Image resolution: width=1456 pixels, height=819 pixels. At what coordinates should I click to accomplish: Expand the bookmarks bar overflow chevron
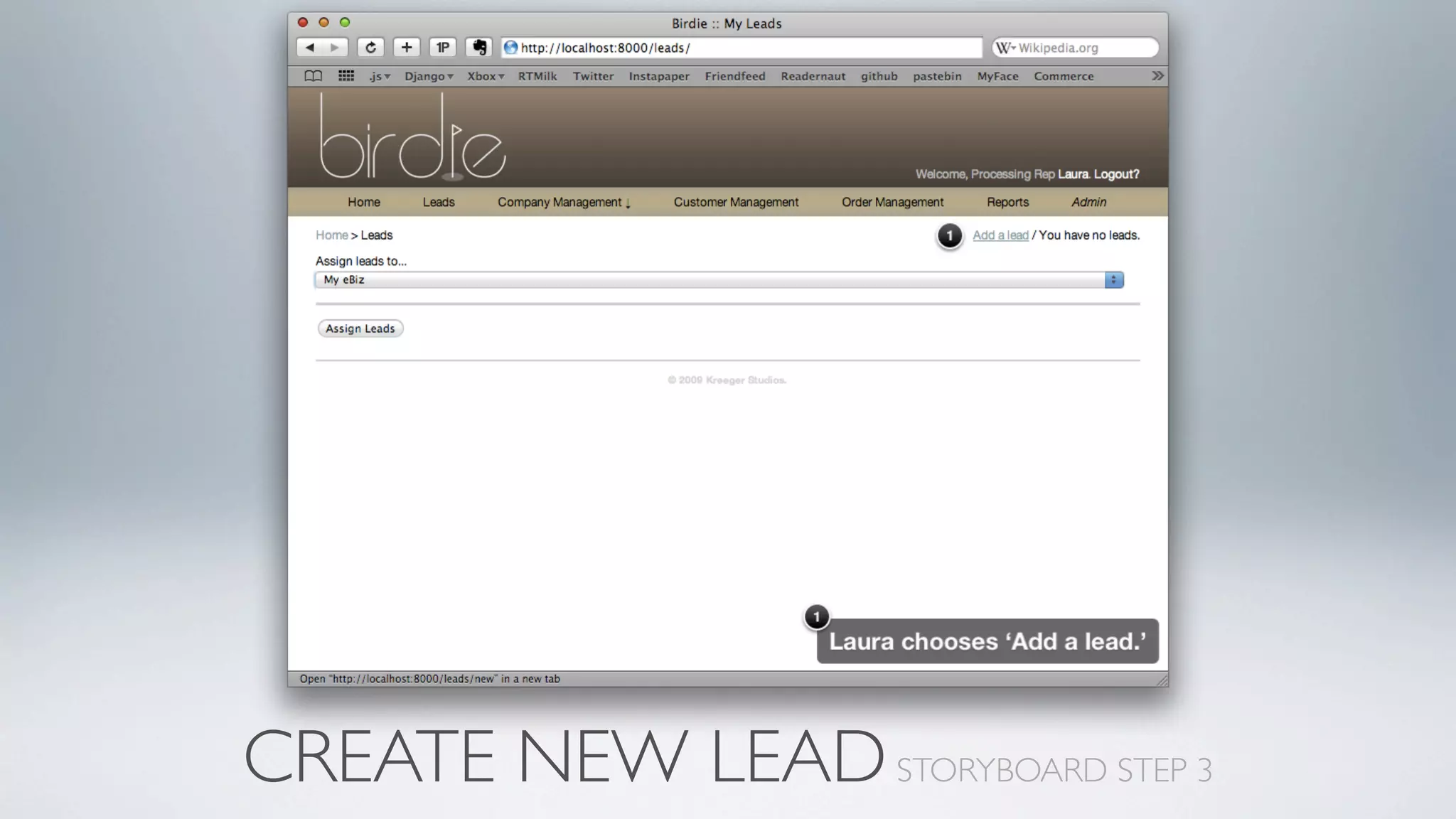1157,76
